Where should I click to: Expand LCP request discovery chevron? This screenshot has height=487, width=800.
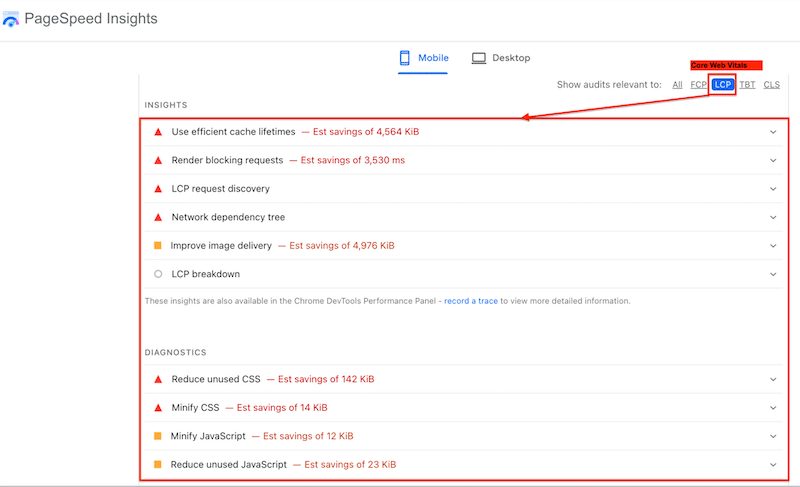[773, 189]
